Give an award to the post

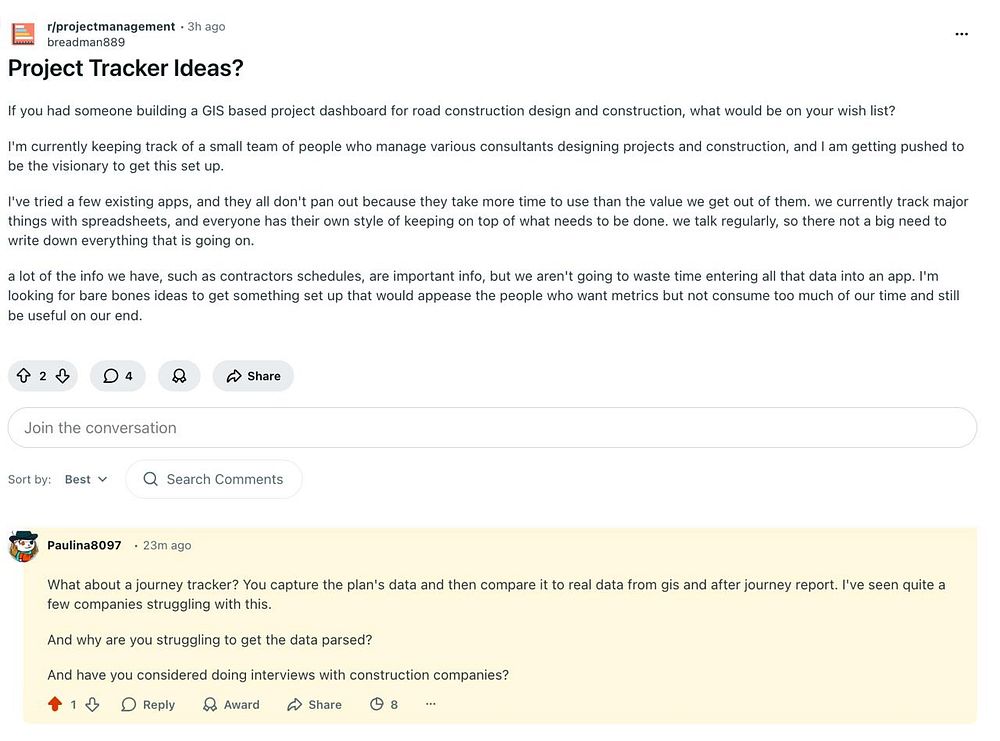[x=179, y=376]
